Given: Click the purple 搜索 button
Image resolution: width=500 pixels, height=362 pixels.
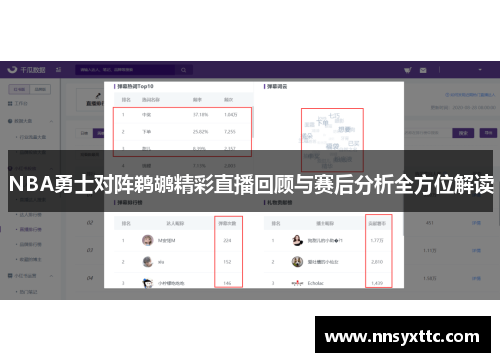Looking at the screenshot, I should point(463,133).
